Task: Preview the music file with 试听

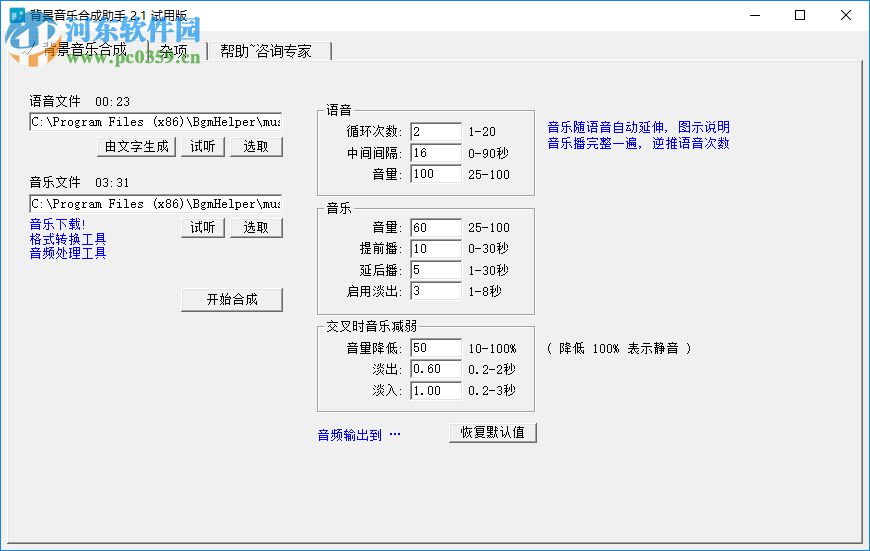Action: tap(203, 228)
